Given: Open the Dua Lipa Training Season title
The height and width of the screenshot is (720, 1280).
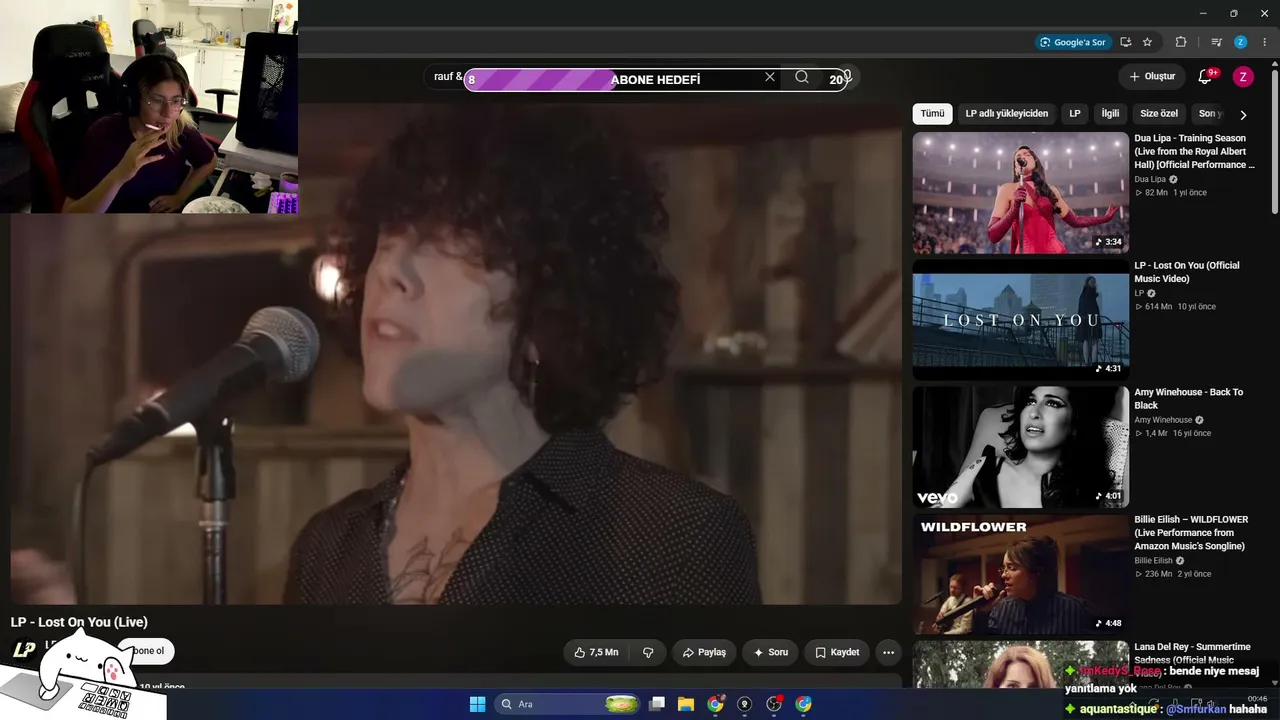Looking at the screenshot, I should pyautogui.click(x=1195, y=151).
